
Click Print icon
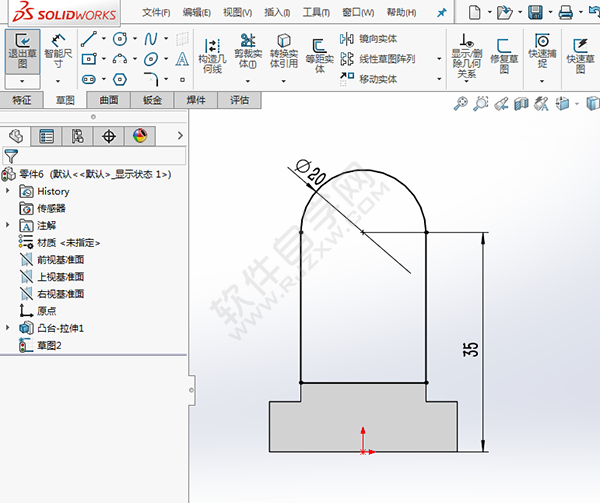click(566, 12)
